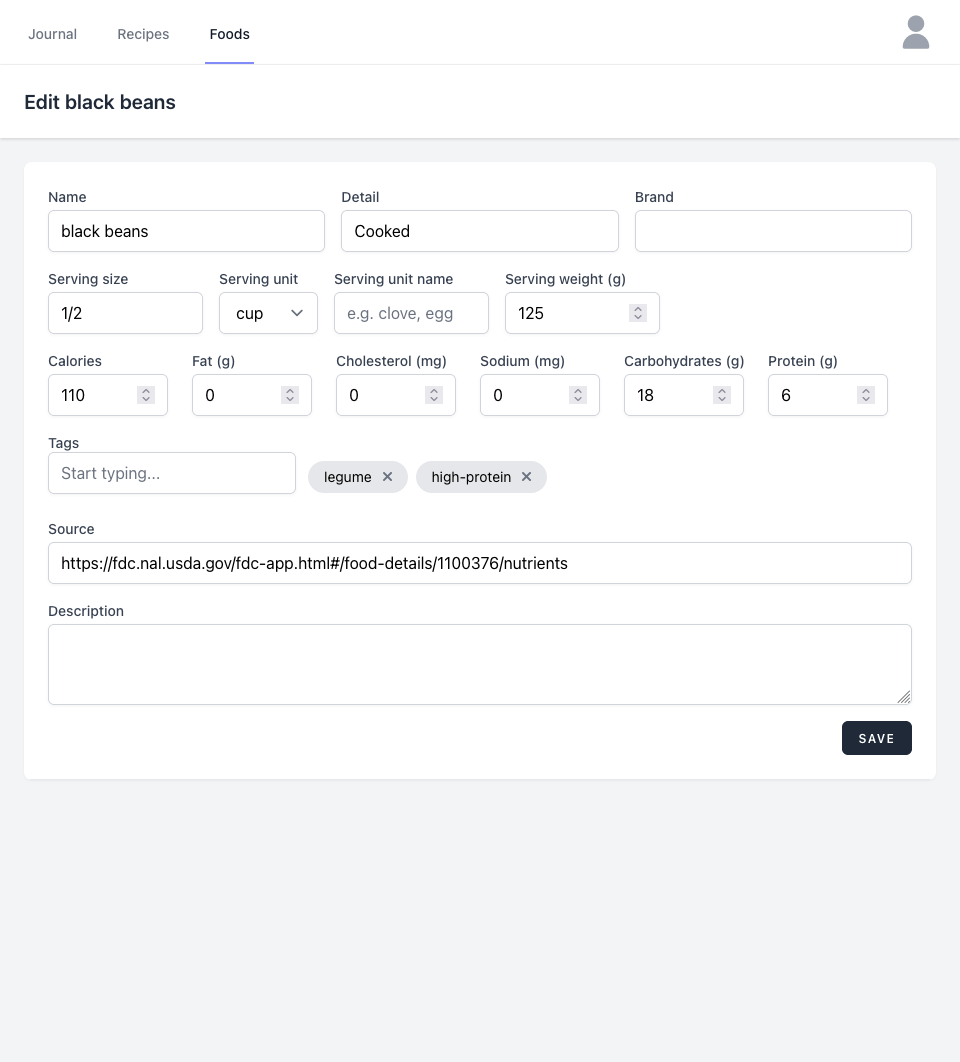Switch to the Recipes tab

coord(143,34)
